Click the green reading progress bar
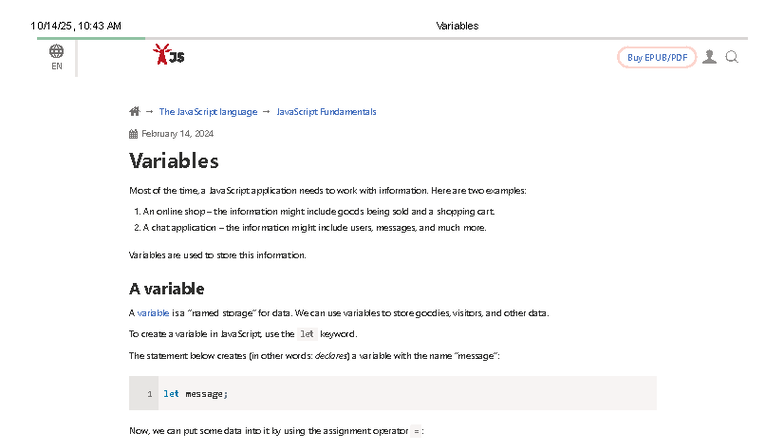Viewport: 784px width, 441px height. click(91, 38)
